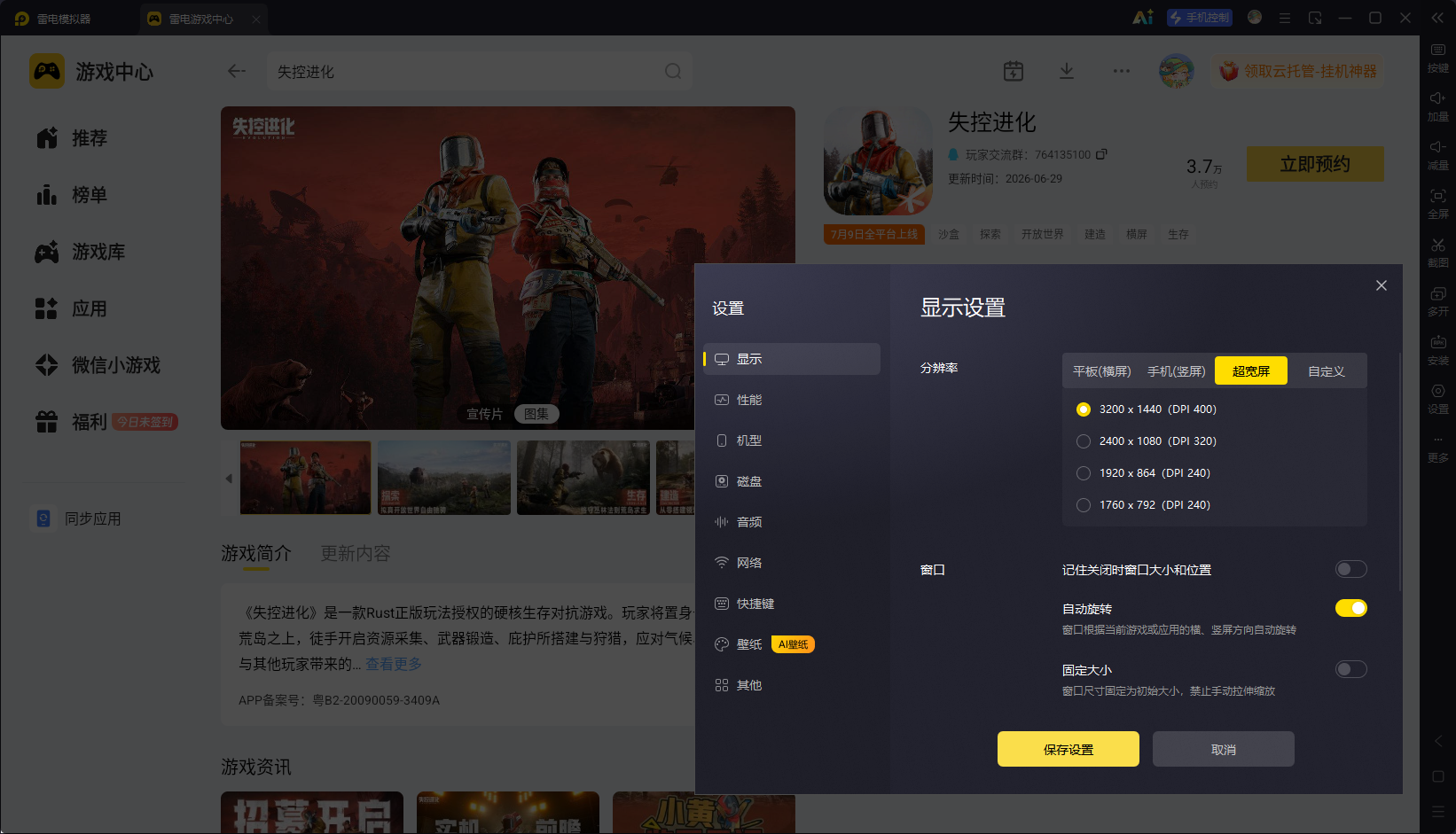
Task: Open the downloads icon in header
Action: 1067,71
